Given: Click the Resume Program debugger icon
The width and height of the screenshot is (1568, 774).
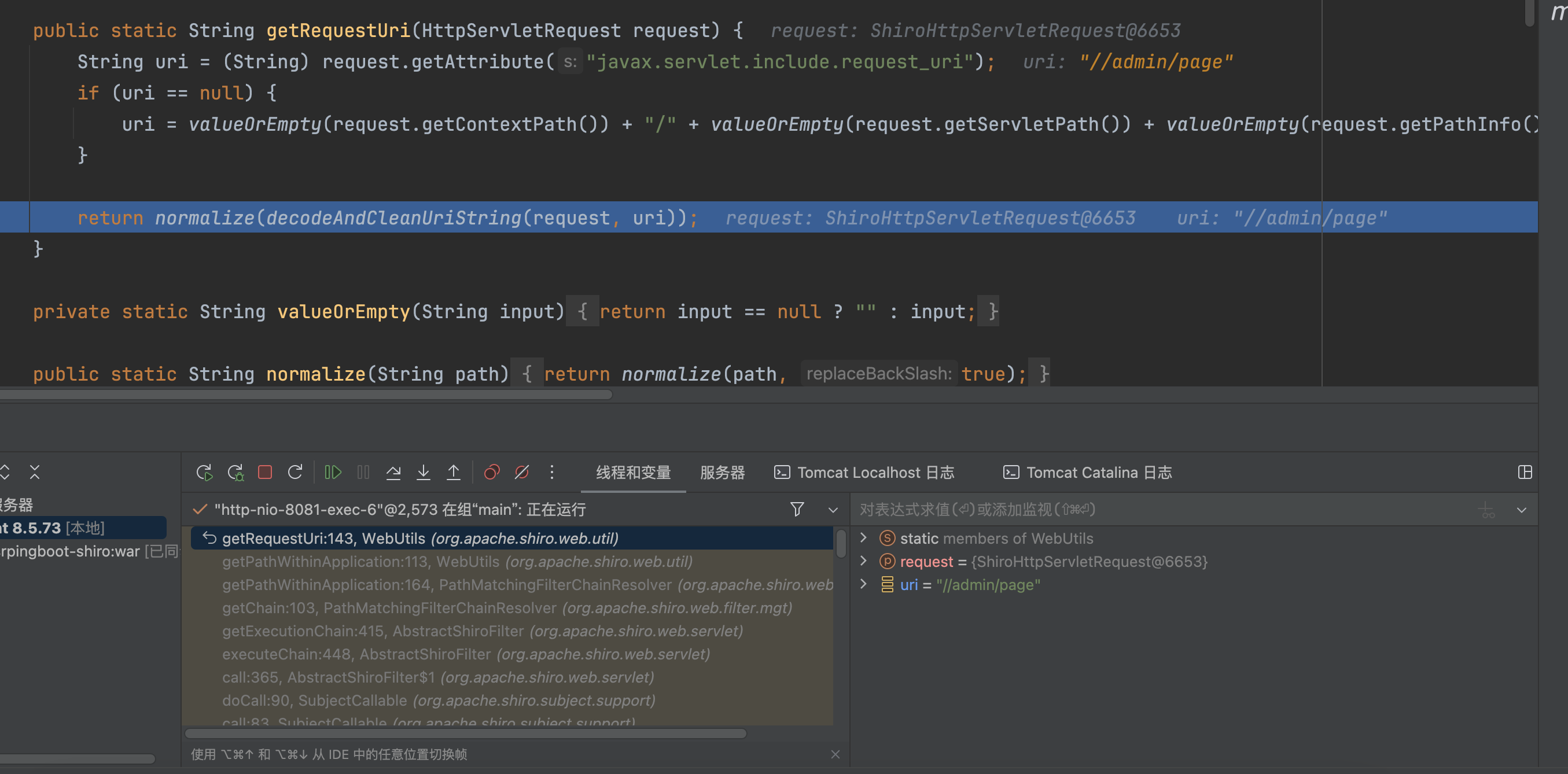Looking at the screenshot, I should [333, 472].
